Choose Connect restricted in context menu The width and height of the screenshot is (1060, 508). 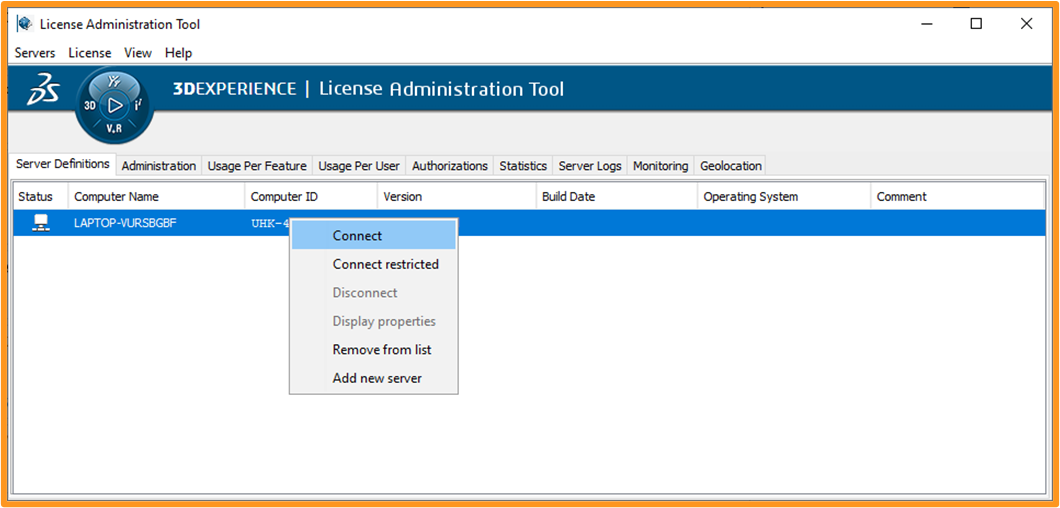[385, 264]
